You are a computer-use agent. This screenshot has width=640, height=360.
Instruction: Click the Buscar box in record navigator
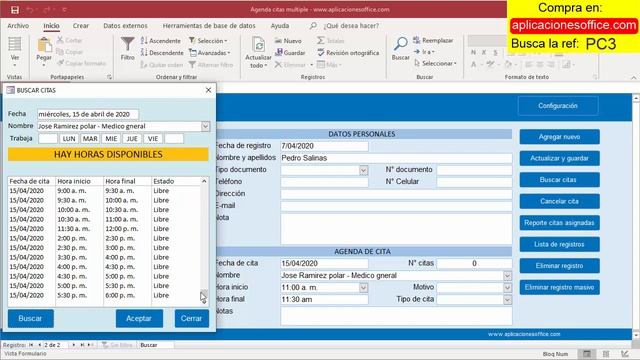tap(156, 345)
